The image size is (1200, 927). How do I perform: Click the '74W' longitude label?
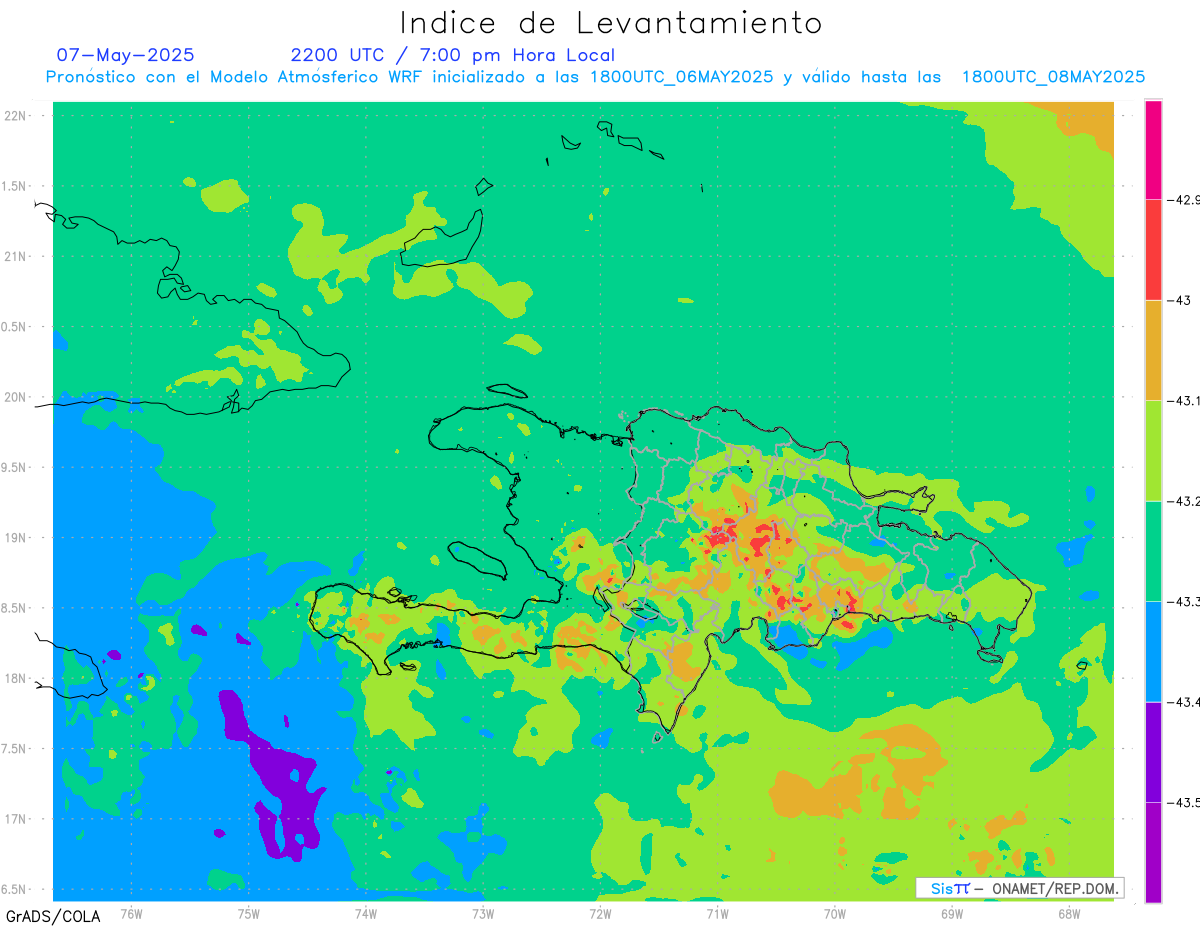tap(365, 913)
